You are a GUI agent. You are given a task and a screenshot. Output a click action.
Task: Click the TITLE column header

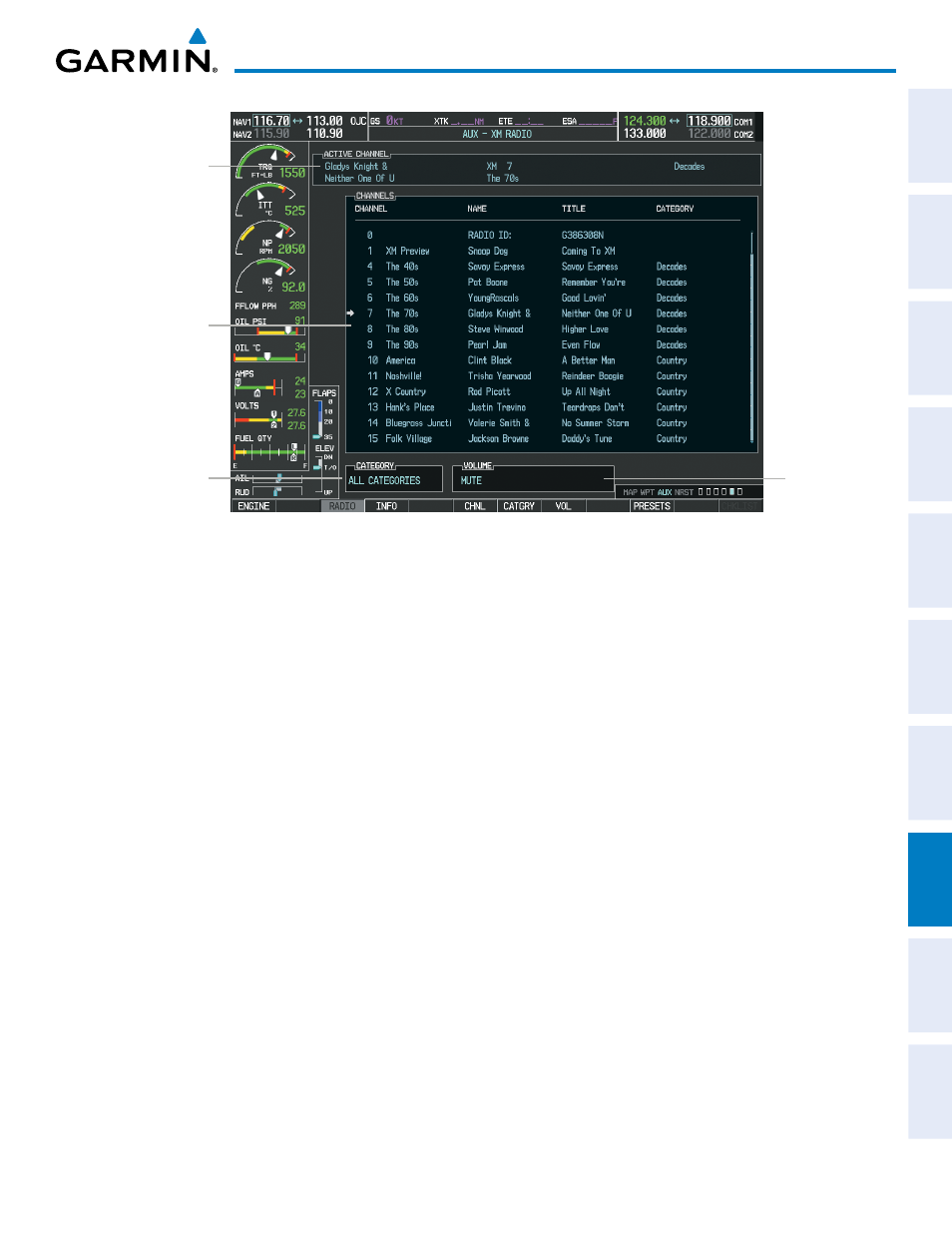pos(574,209)
